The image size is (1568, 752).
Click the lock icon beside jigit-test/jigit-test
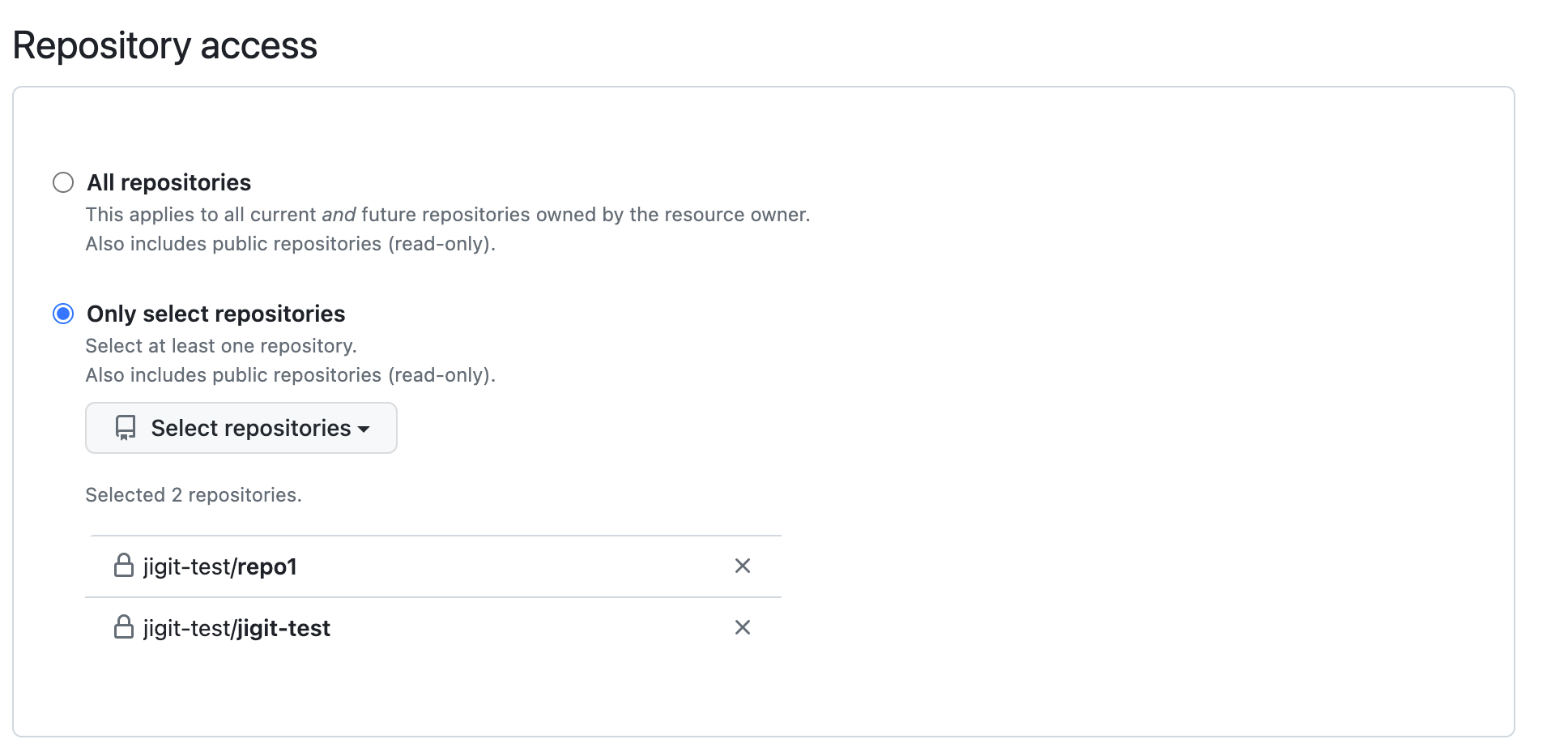(x=124, y=627)
